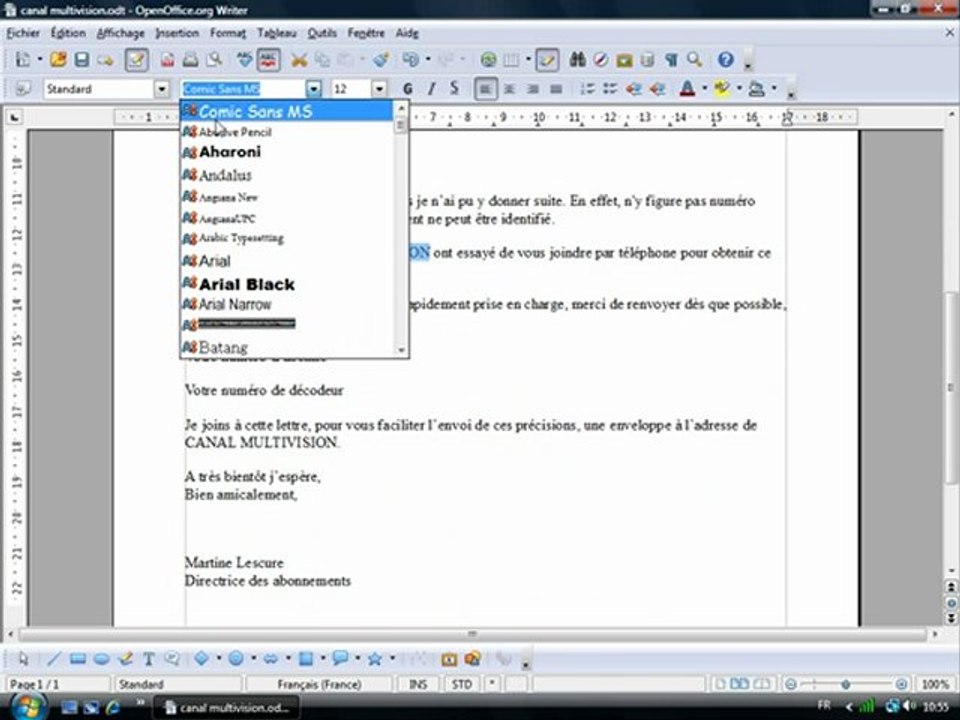Open the Page Preview
The image size is (960, 720).
coord(214,59)
